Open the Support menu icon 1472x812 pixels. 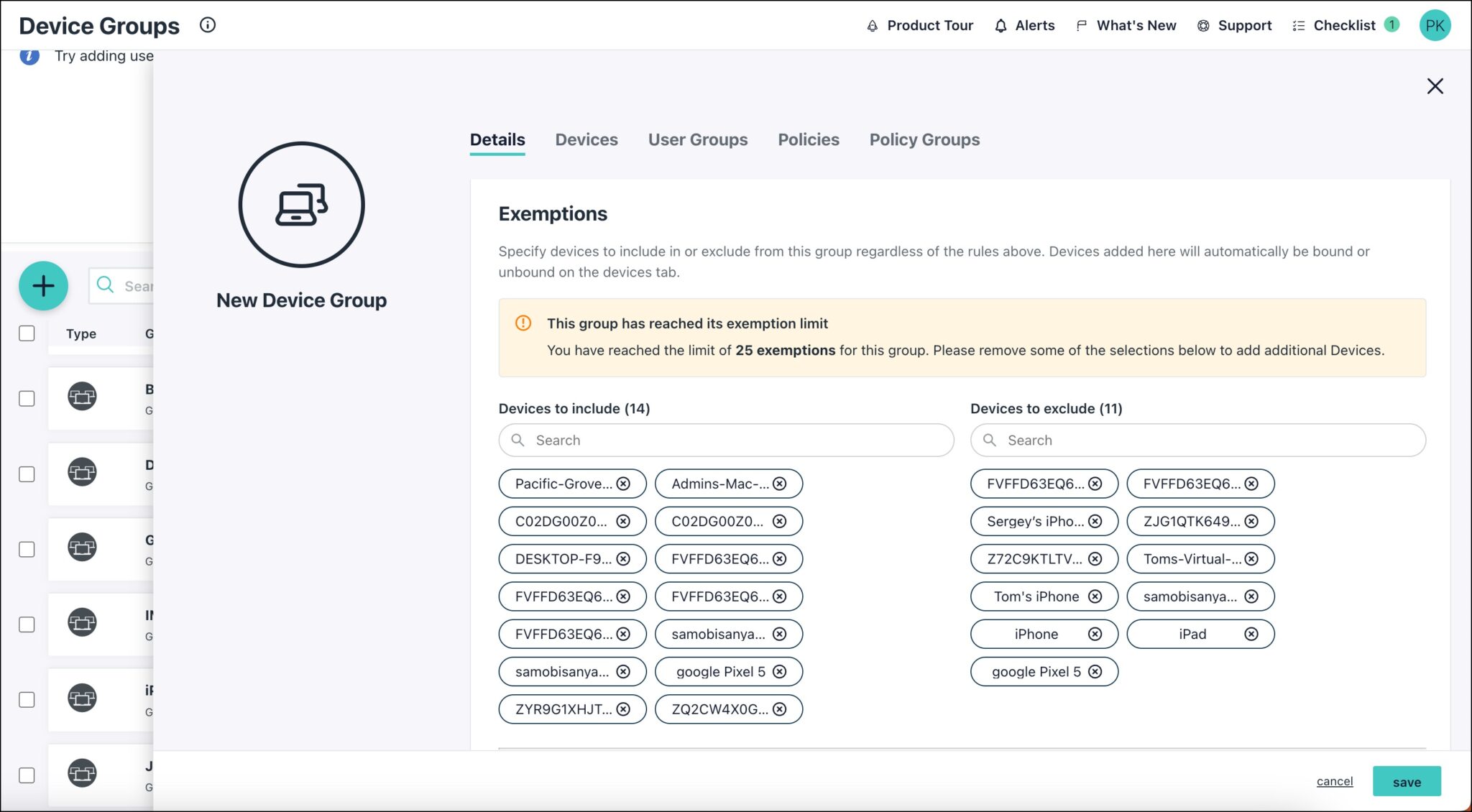[x=1202, y=25]
